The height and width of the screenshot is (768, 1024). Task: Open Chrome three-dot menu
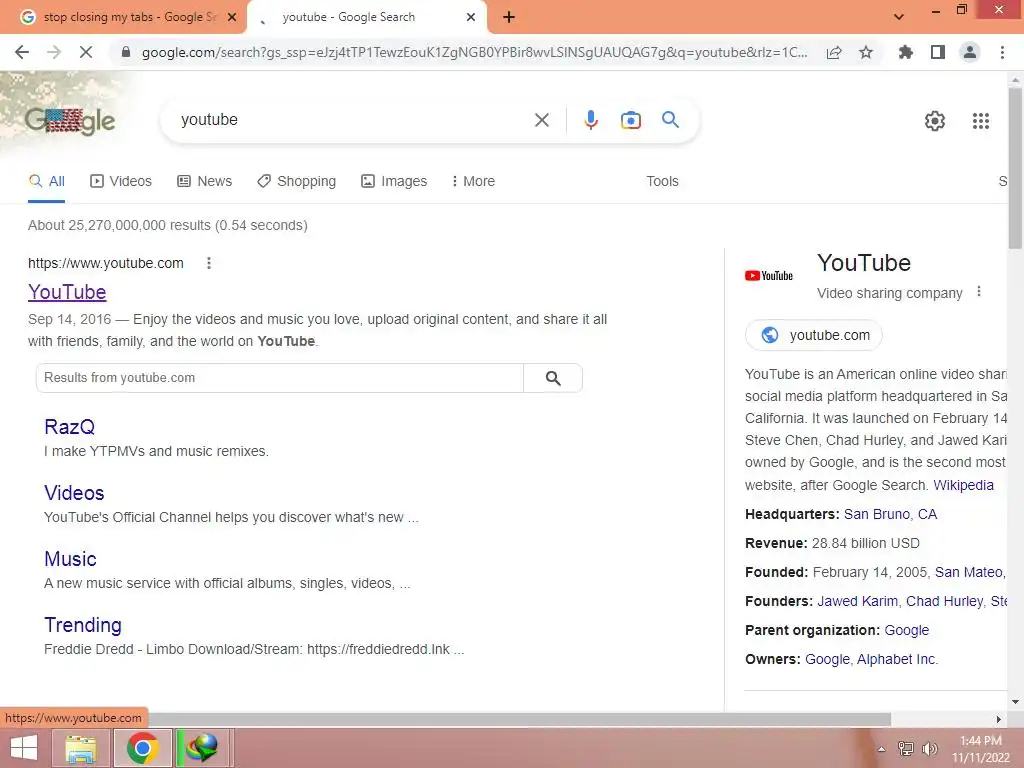1002,52
